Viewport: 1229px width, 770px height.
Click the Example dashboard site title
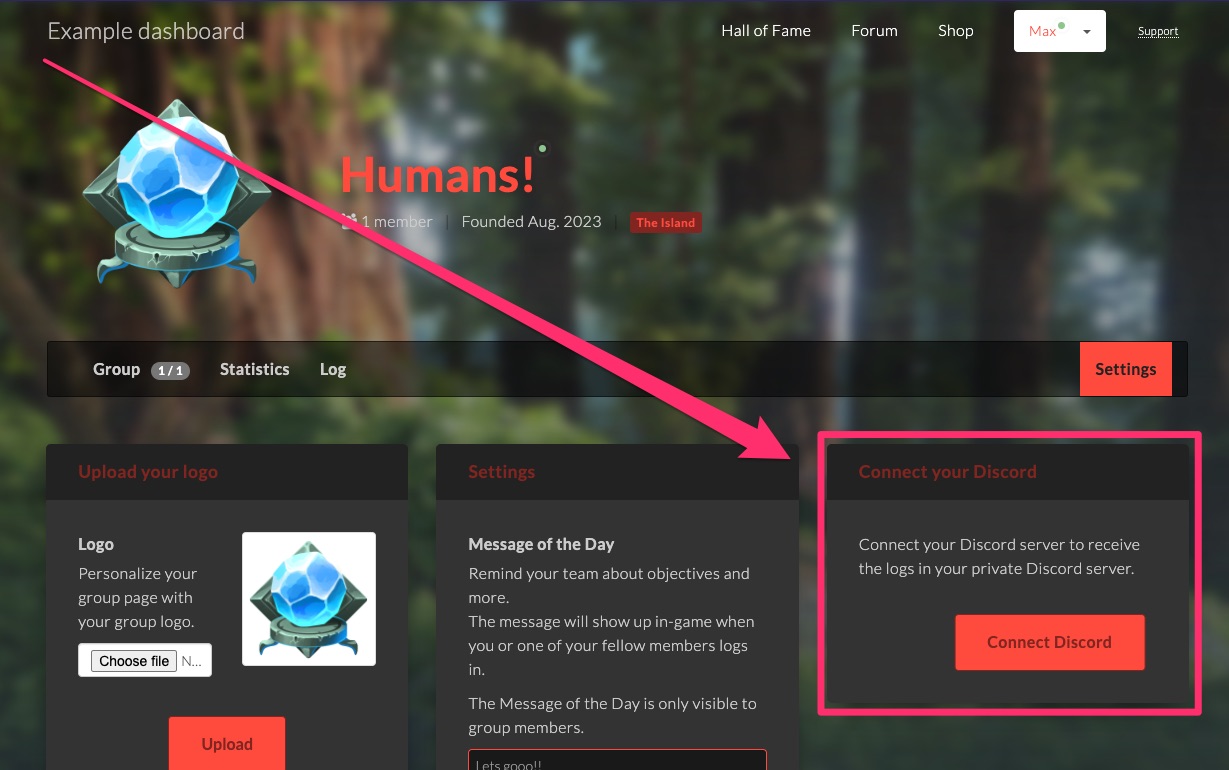(x=146, y=31)
